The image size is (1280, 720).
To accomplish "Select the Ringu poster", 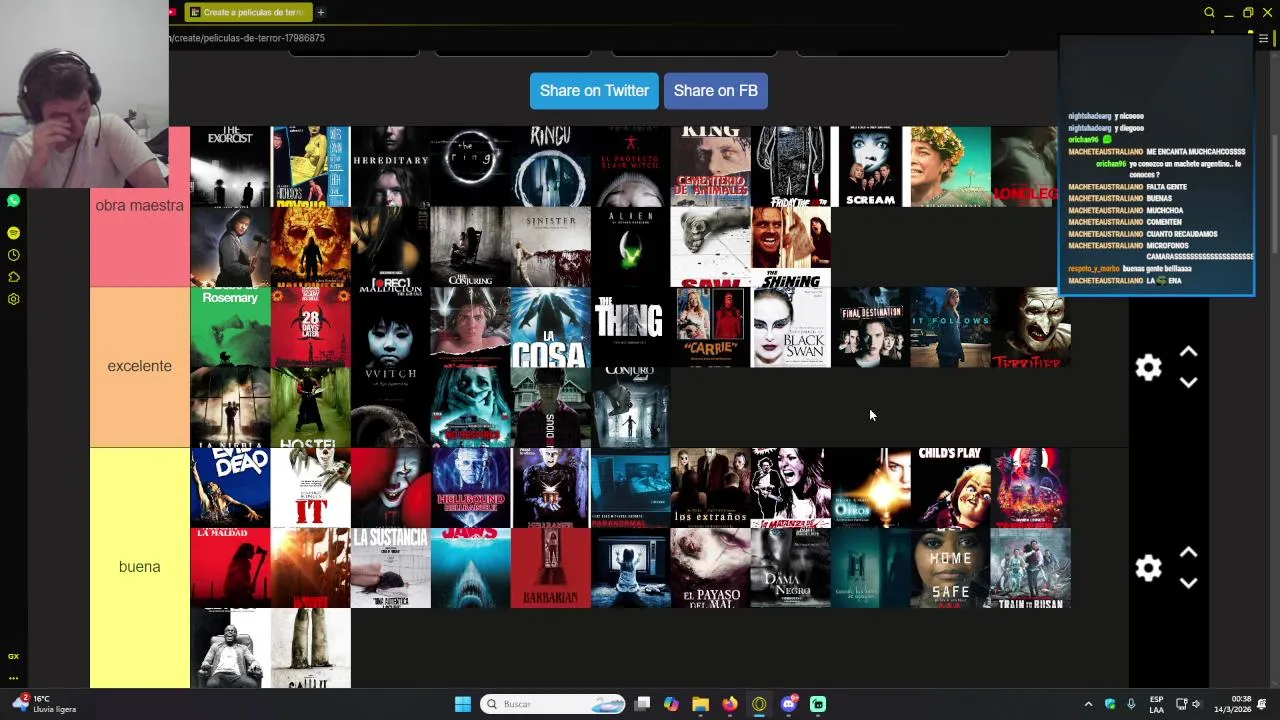I will point(550,166).
